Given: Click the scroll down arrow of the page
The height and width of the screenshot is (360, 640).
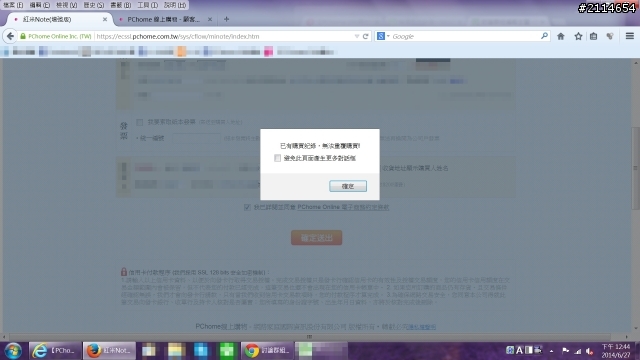Looking at the screenshot, I should (x=635, y=329).
